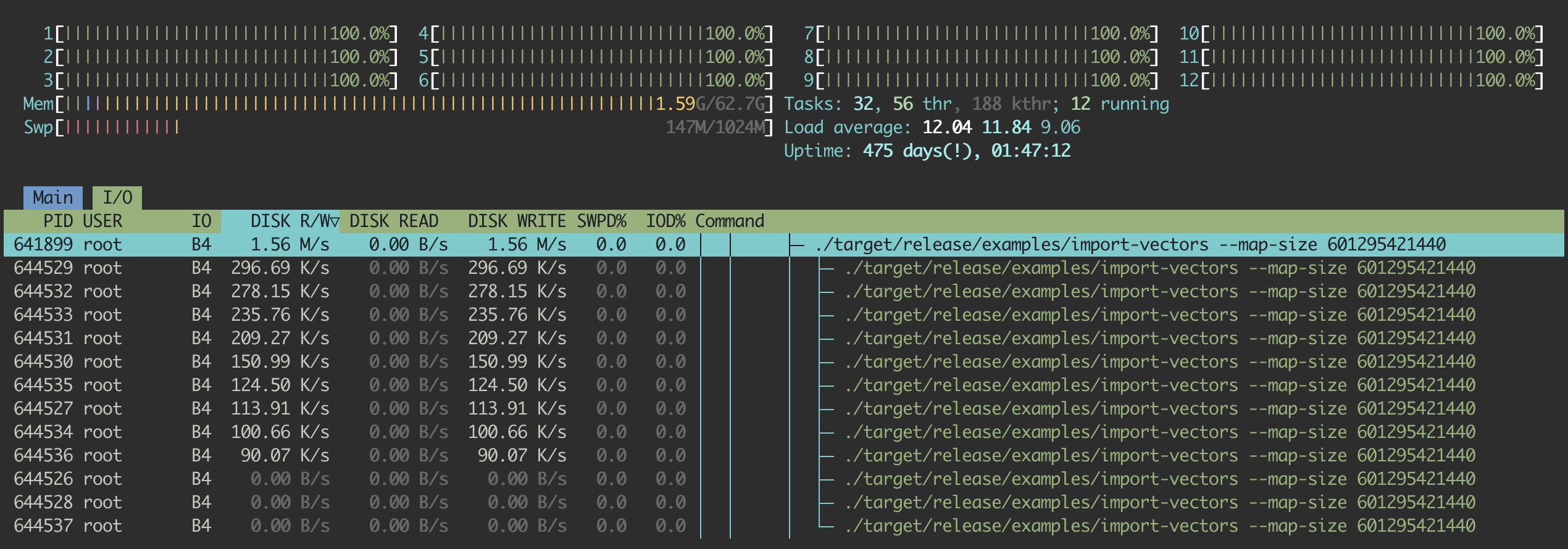Sort by DISK READ column header
The height and width of the screenshot is (549, 1568).
click(394, 221)
